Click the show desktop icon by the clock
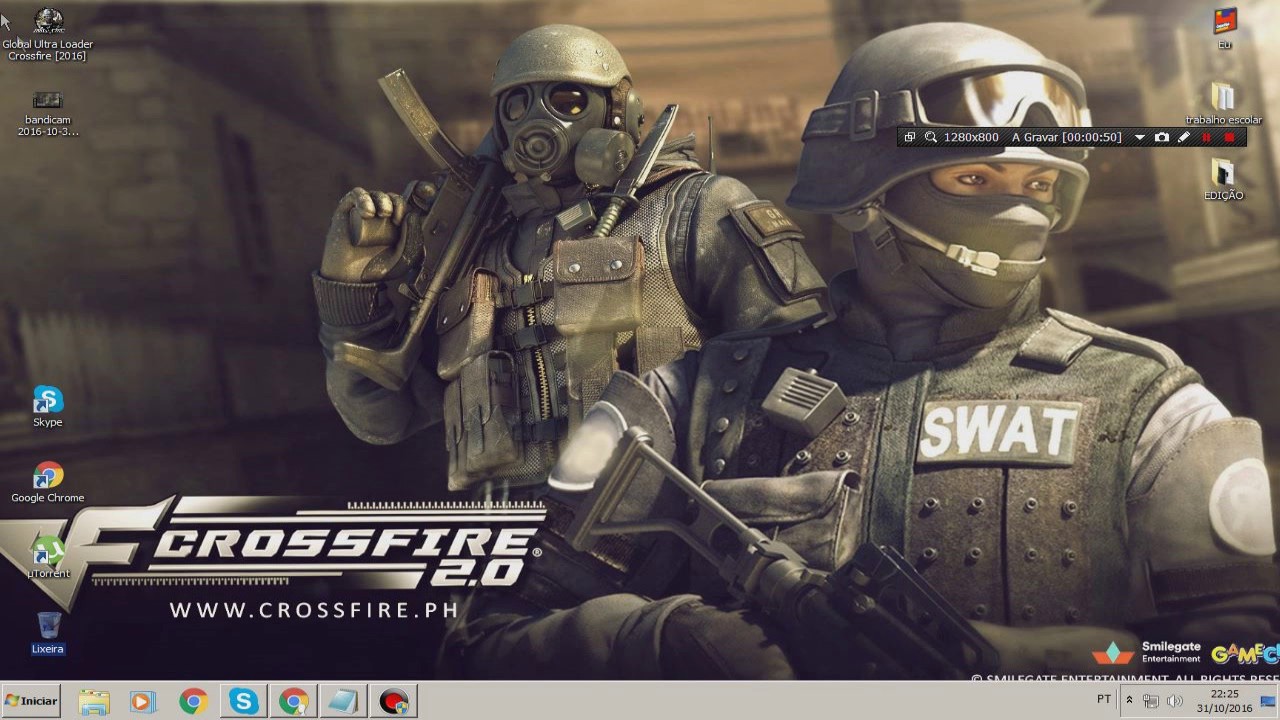Image resolution: width=1280 pixels, height=720 pixels. click(x=1268, y=701)
